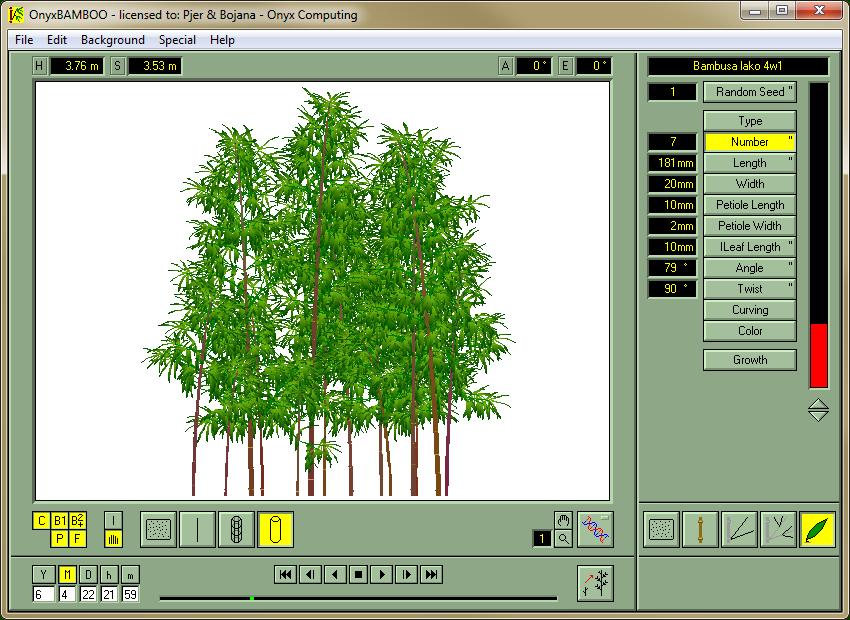850x620 pixels.
Task: Click the Random Seed button
Action: [x=750, y=92]
